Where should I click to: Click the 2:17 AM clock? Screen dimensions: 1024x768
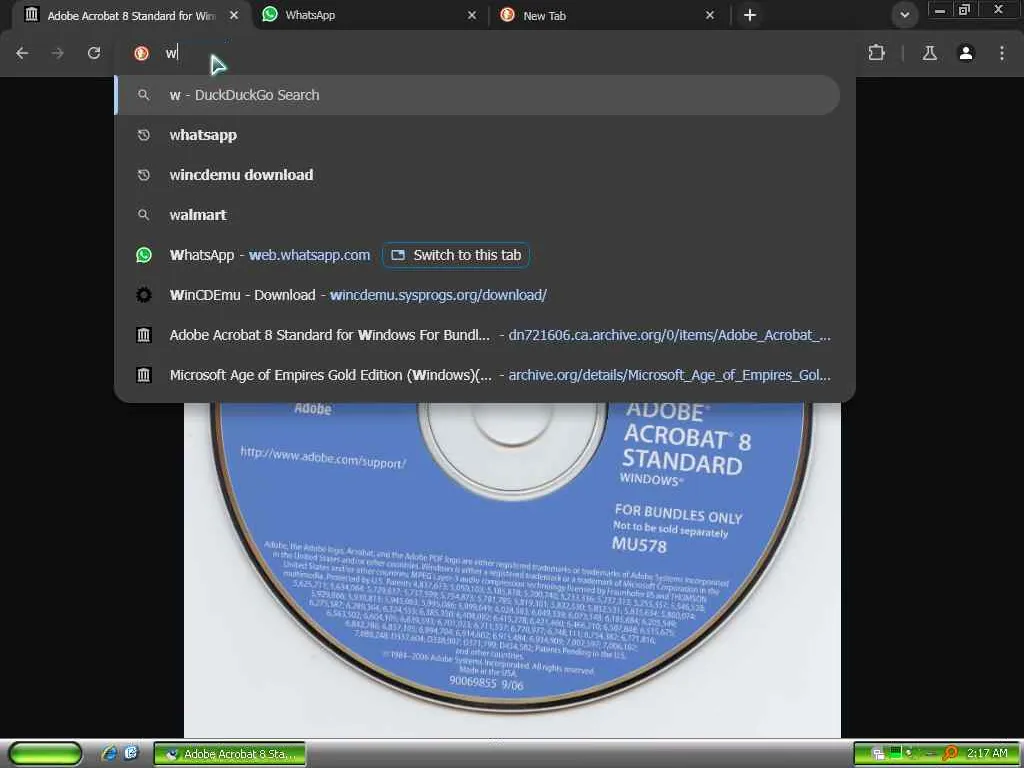point(987,754)
